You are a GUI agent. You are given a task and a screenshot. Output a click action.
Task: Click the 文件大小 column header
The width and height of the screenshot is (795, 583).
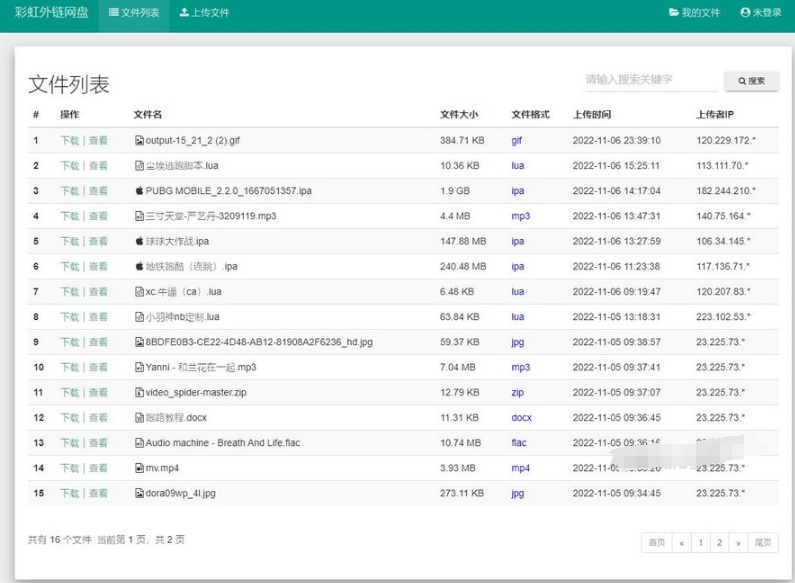coord(459,115)
